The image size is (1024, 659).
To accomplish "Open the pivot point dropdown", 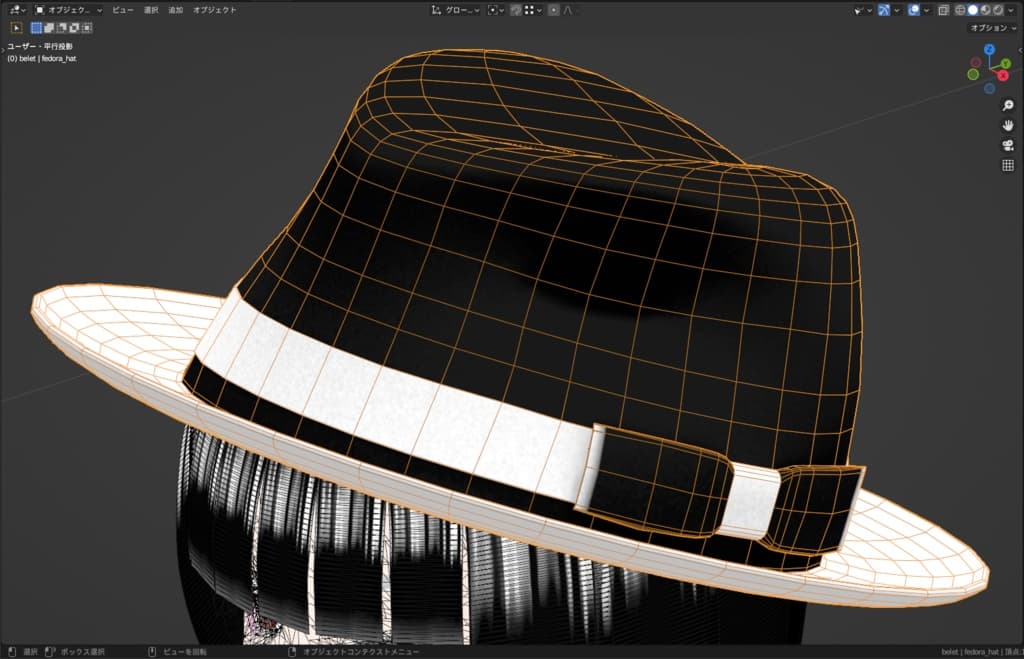I will [496, 10].
